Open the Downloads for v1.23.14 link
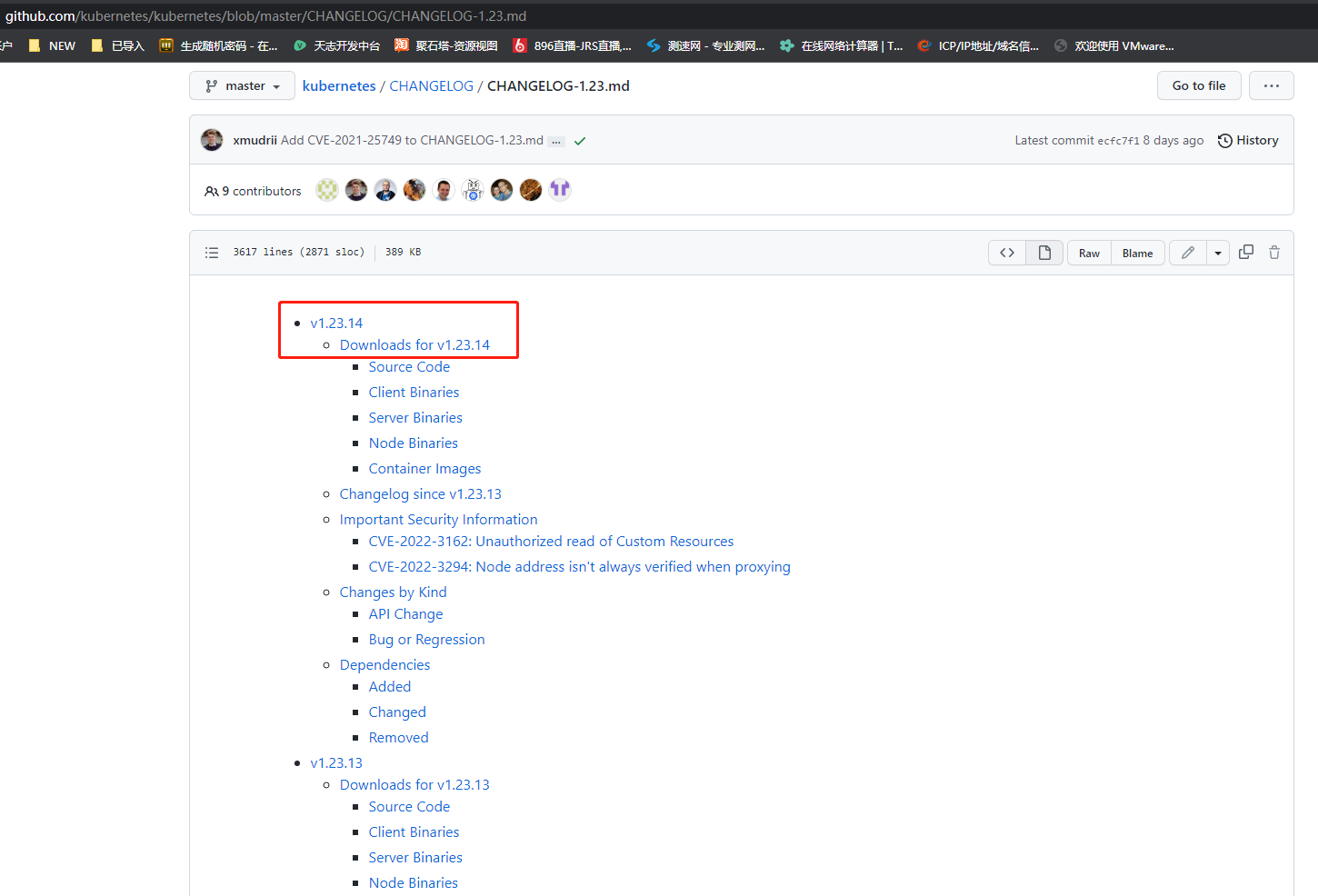This screenshot has width=1318, height=896. click(414, 344)
